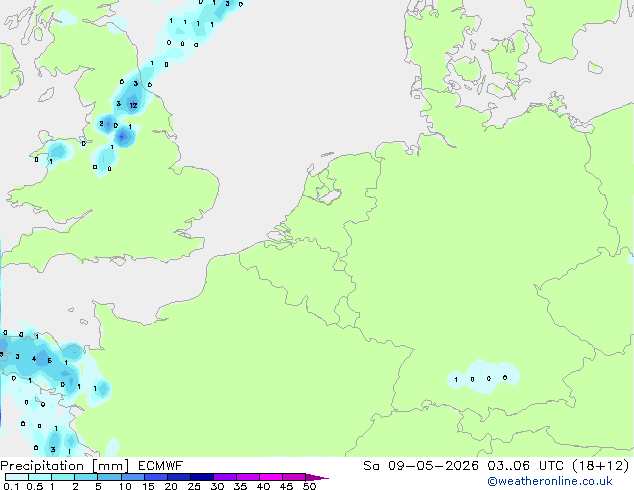The width and height of the screenshot is (634, 490).
Task: Click the 0.1–0.5 mm legend color box
Action: pyautogui.click(x=17, y=477)
